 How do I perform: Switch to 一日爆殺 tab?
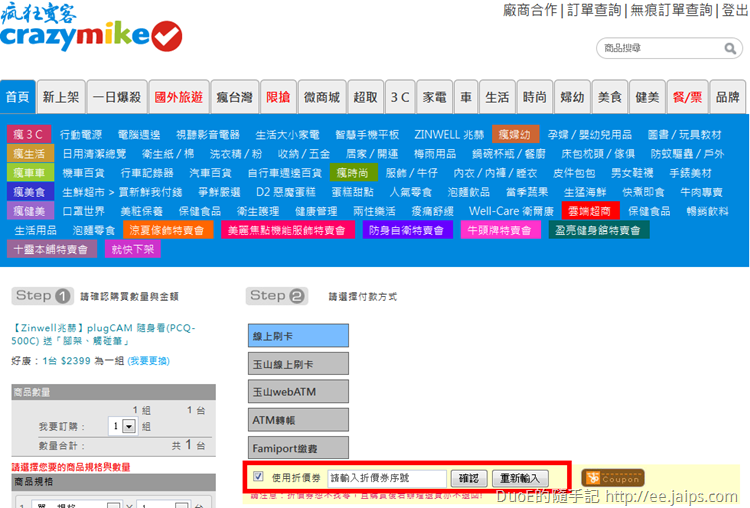click(117, 97)
